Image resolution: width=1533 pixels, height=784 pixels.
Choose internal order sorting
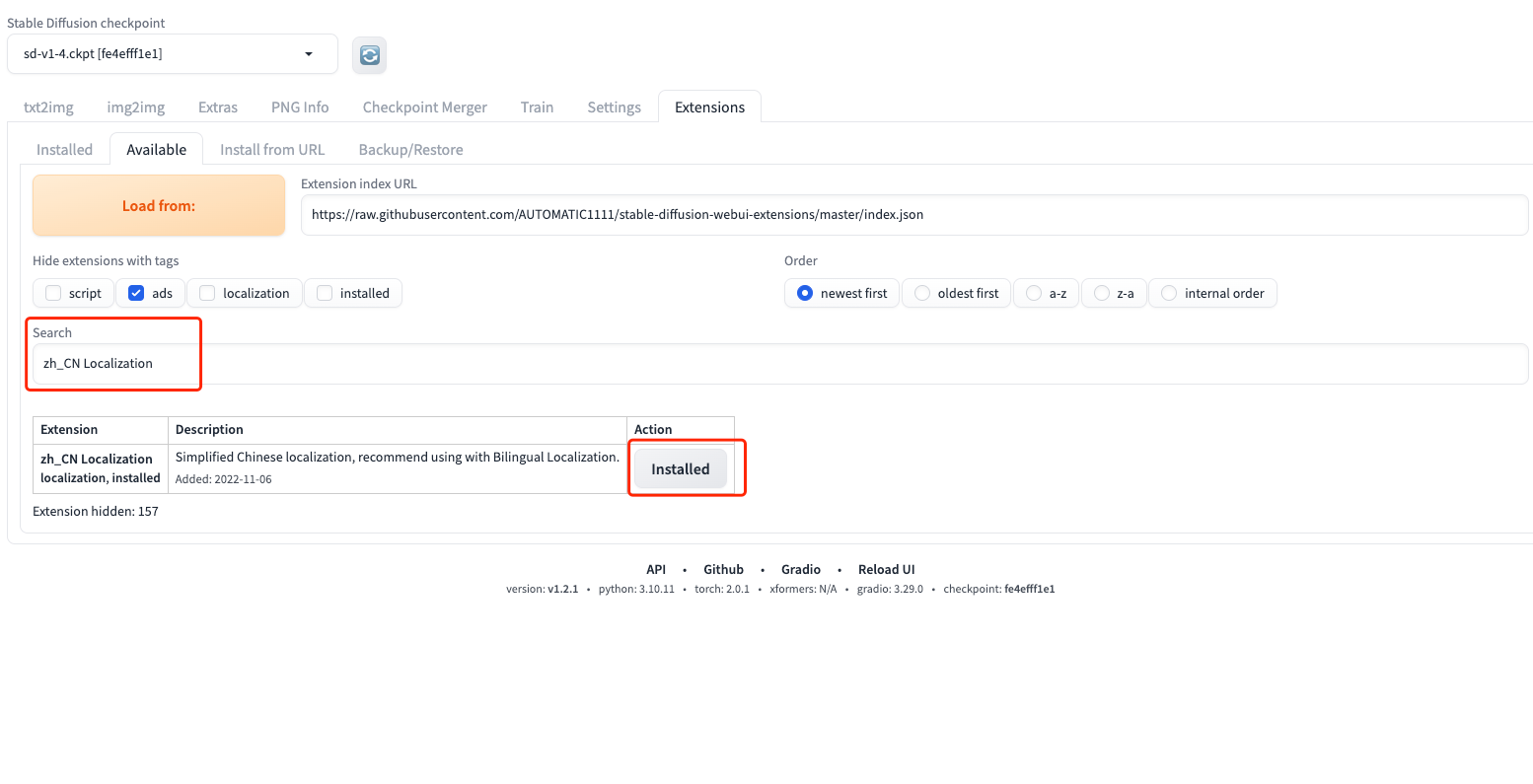point(1169,293)
